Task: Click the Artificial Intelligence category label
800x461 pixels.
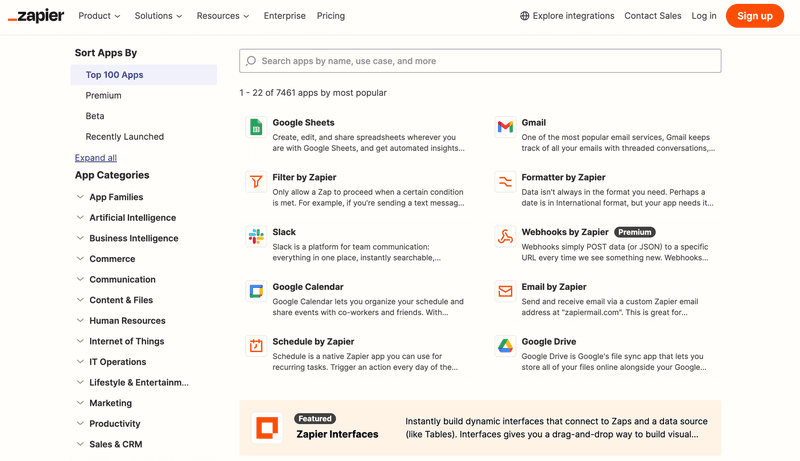Action: (x=133, y=218)
